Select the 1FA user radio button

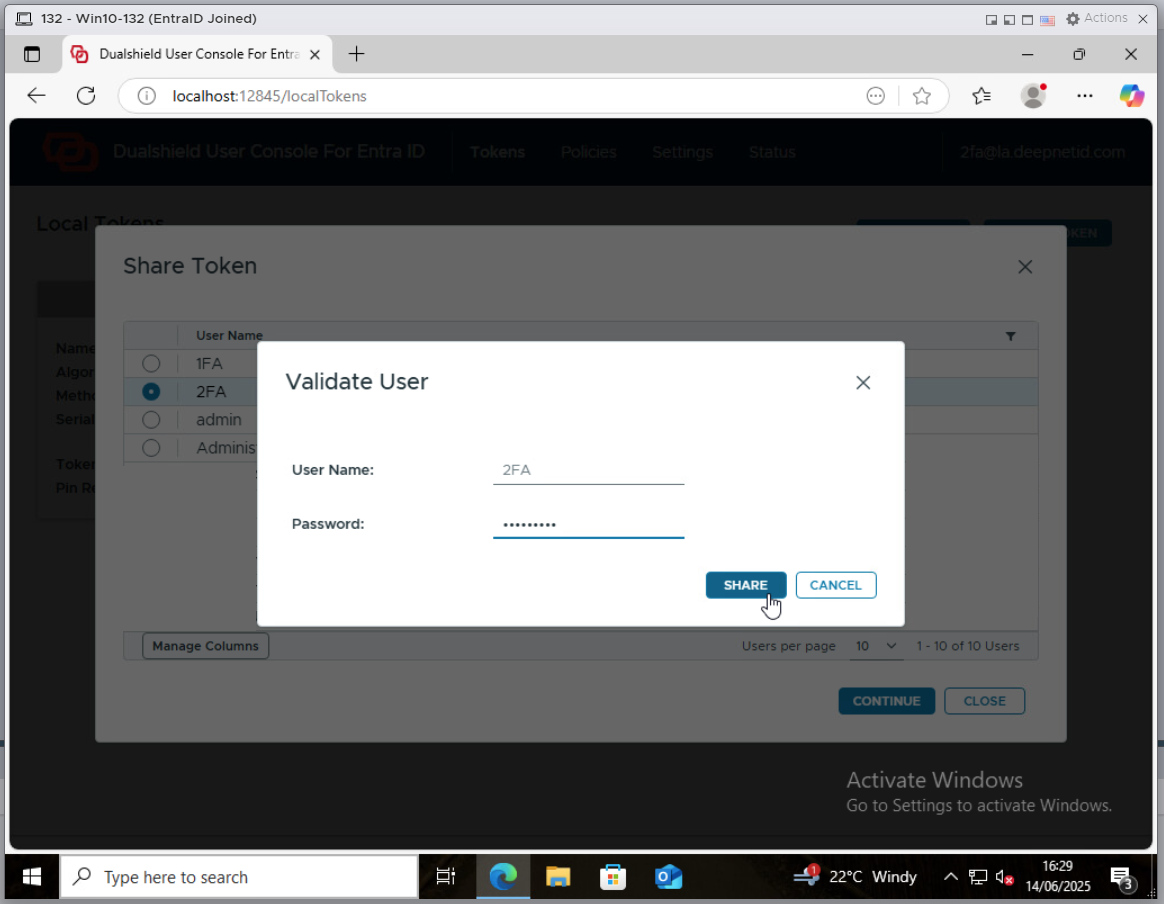(151, 364)
